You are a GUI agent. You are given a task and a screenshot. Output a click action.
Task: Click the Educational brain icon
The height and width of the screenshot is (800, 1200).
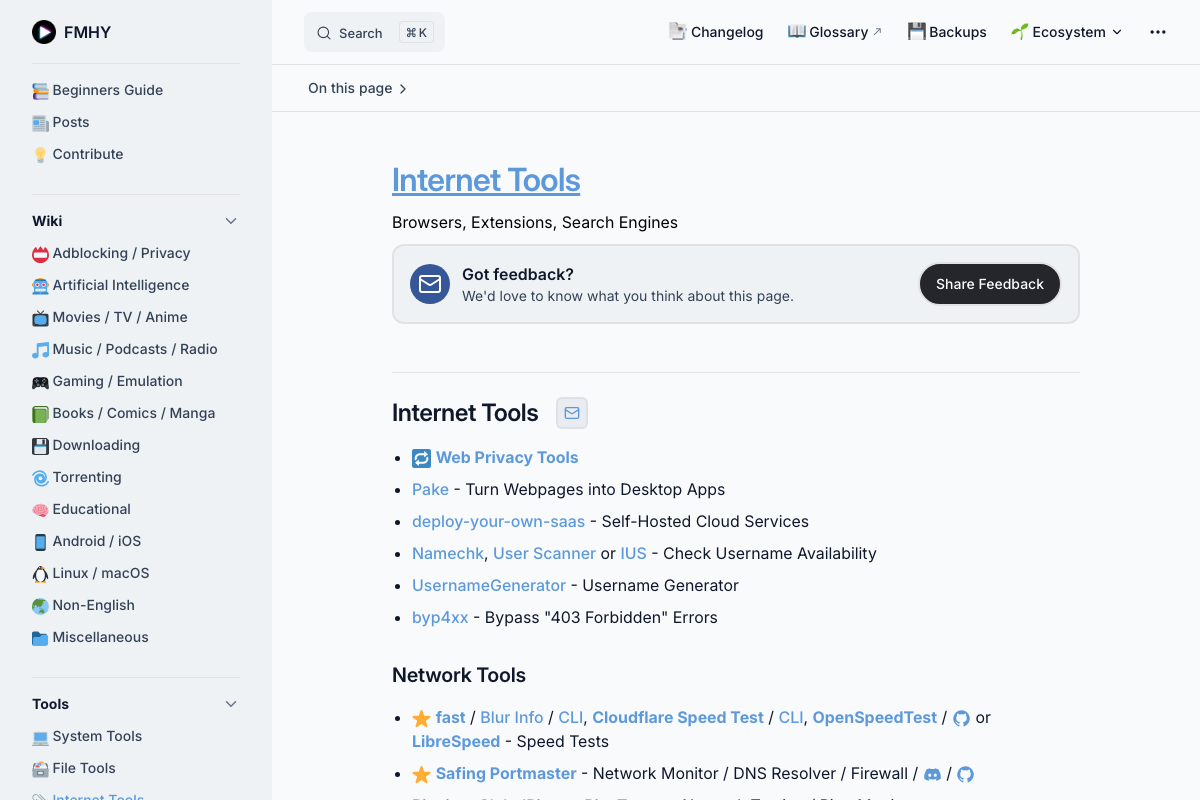40,510
